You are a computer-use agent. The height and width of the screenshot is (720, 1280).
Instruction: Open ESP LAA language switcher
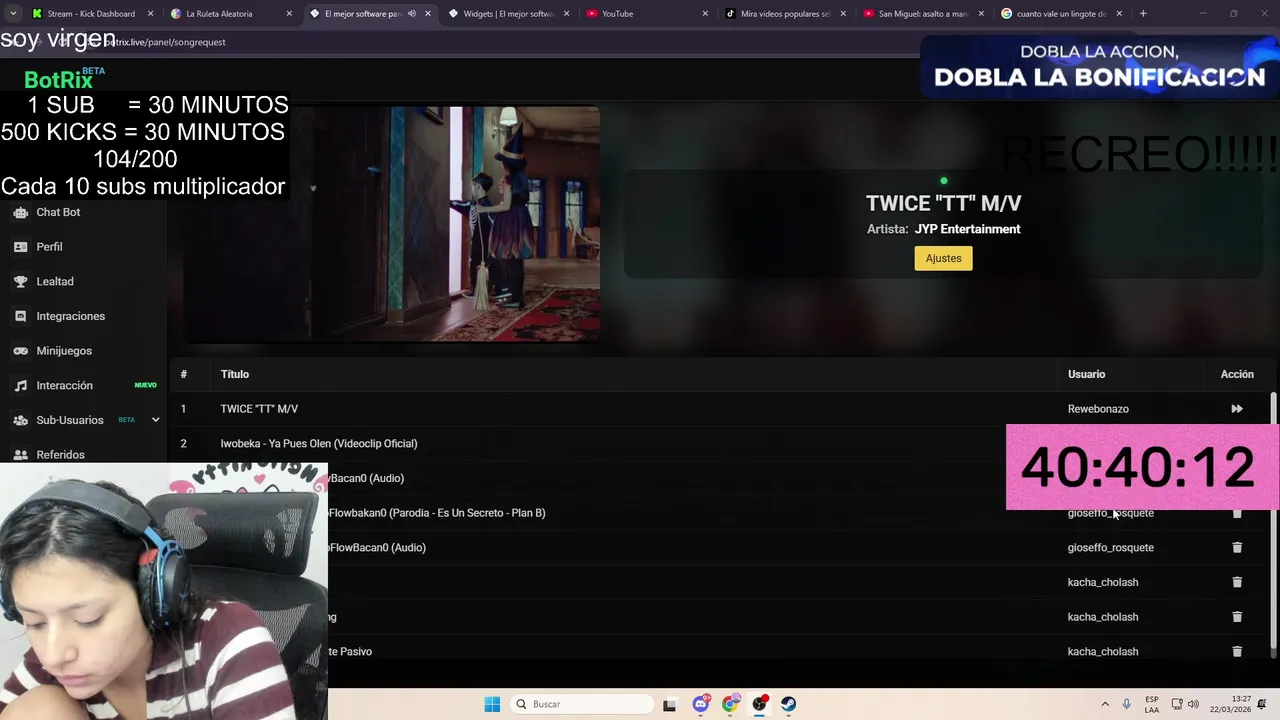(x=1152, y=704)
